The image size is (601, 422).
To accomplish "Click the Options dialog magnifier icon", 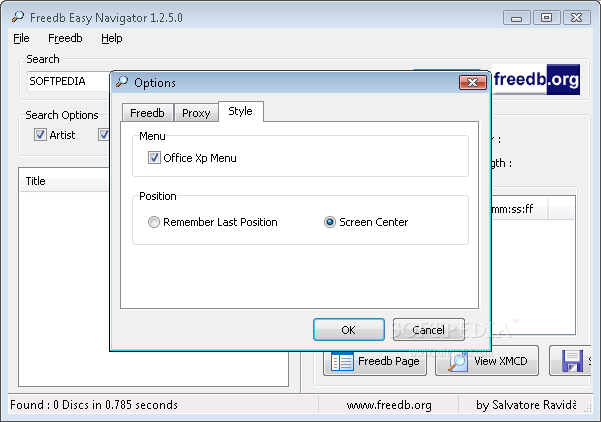I will point(122,82).
